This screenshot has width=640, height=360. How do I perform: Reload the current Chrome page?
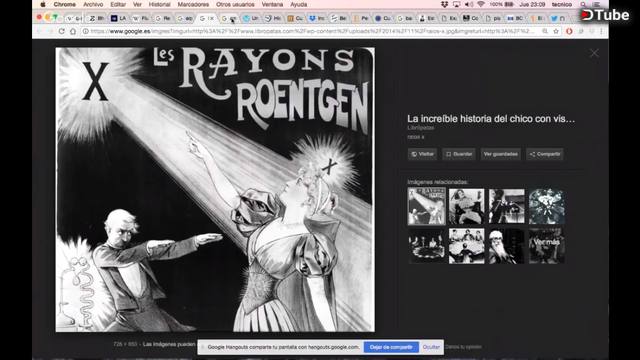click(x=62, y=31)
